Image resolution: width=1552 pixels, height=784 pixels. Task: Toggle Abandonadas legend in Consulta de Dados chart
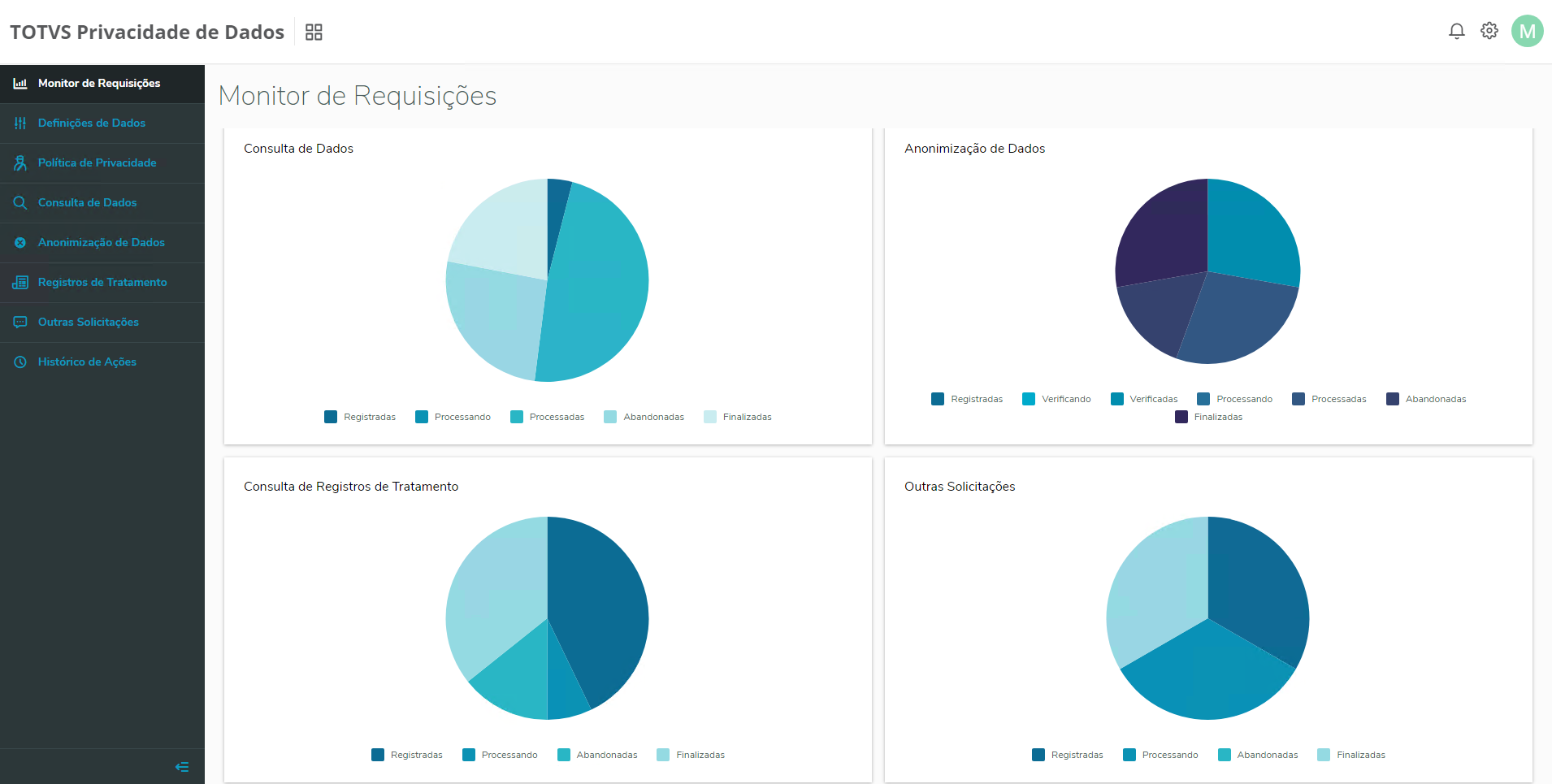(x=644, y=417)
